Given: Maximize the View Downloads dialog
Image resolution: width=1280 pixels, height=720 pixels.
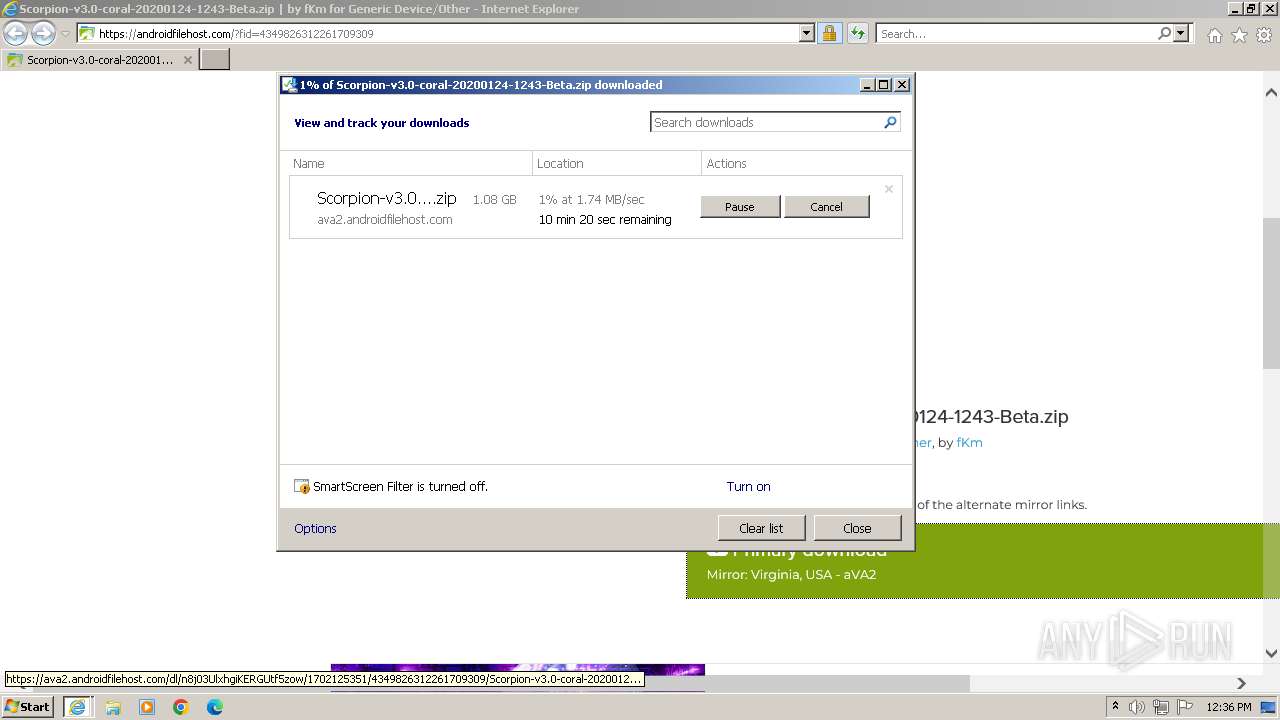Looking at the screenshot, I should (x=884, y=85).
